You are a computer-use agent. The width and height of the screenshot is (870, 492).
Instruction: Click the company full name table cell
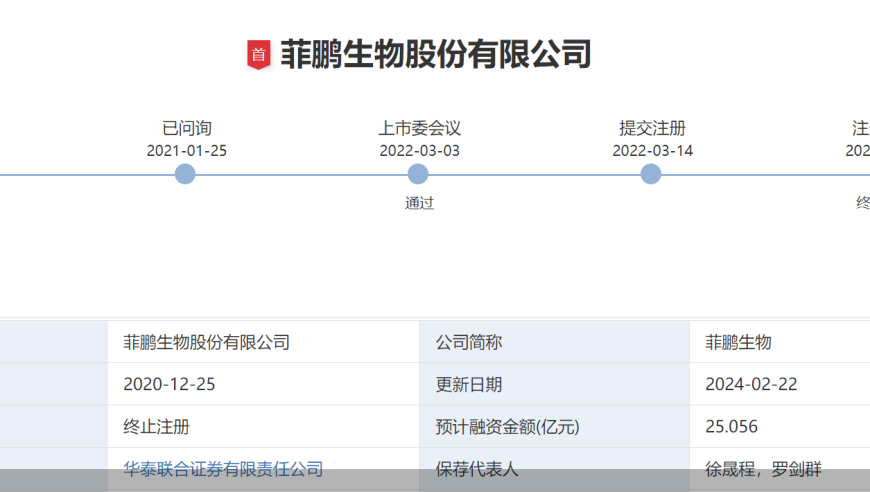263,342
